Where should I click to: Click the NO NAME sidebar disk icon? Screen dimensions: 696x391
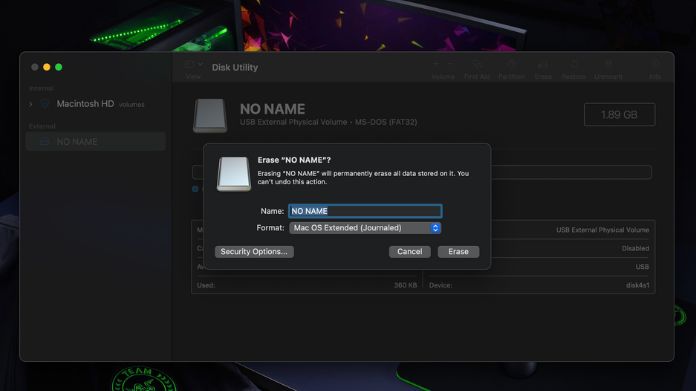44,142
